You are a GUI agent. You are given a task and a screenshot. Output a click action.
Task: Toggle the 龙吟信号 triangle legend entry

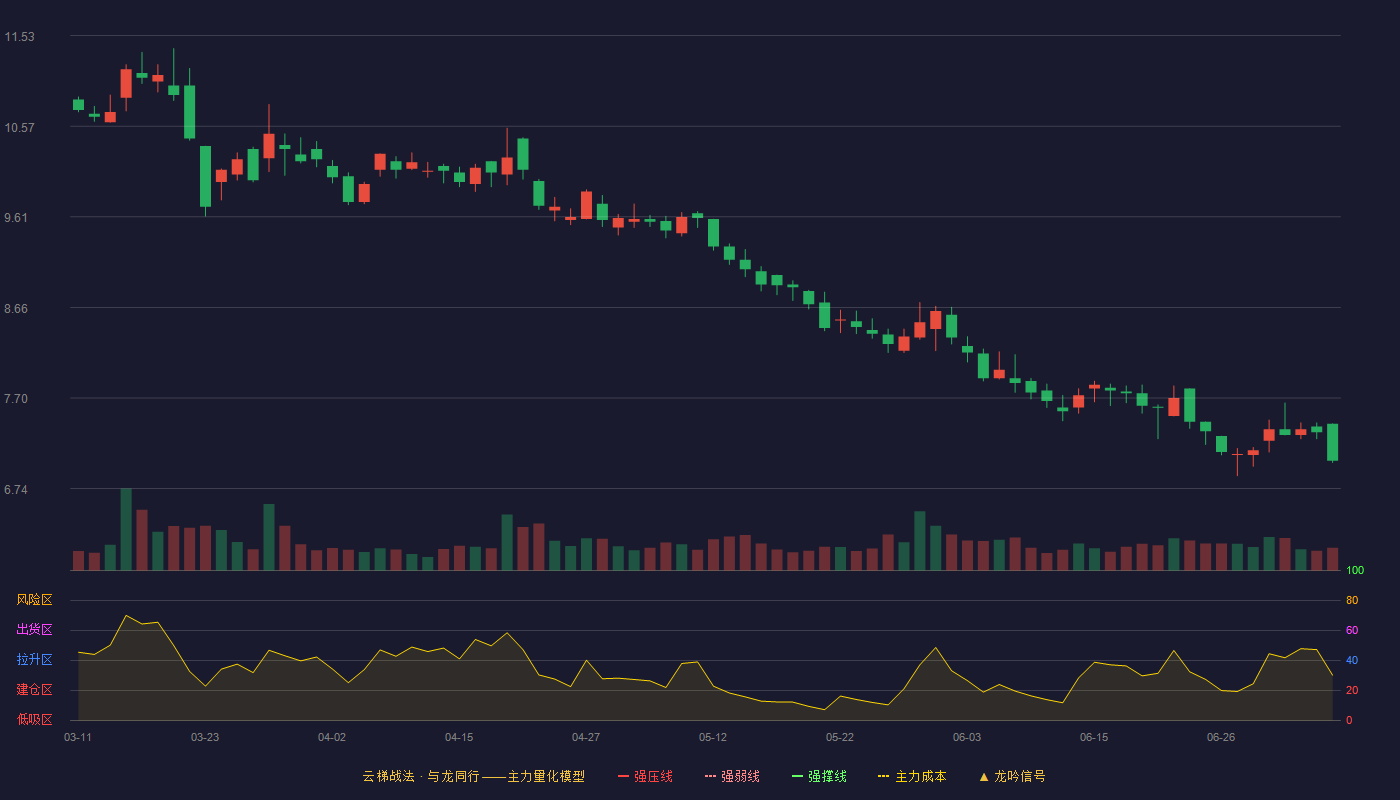click(x=1011, y=776)
